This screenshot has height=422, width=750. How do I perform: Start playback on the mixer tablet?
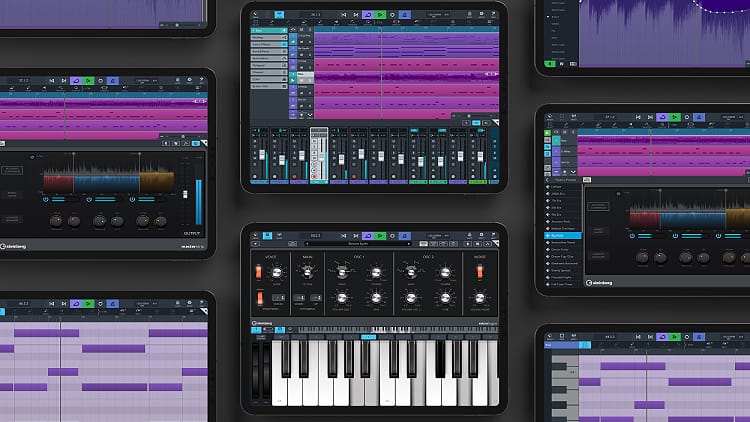click(380, 14)
